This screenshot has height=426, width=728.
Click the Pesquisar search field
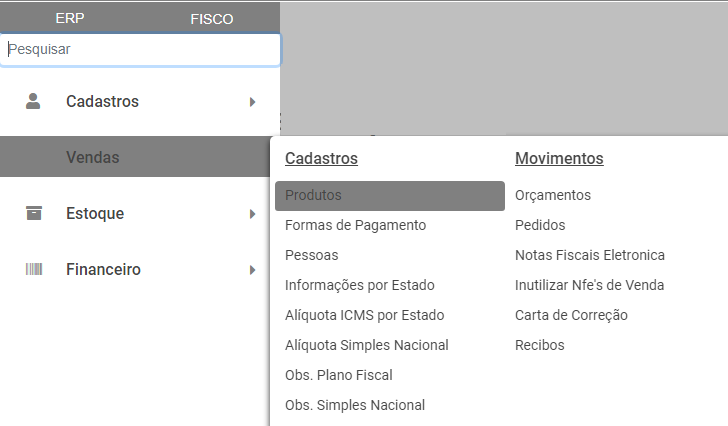140,49
